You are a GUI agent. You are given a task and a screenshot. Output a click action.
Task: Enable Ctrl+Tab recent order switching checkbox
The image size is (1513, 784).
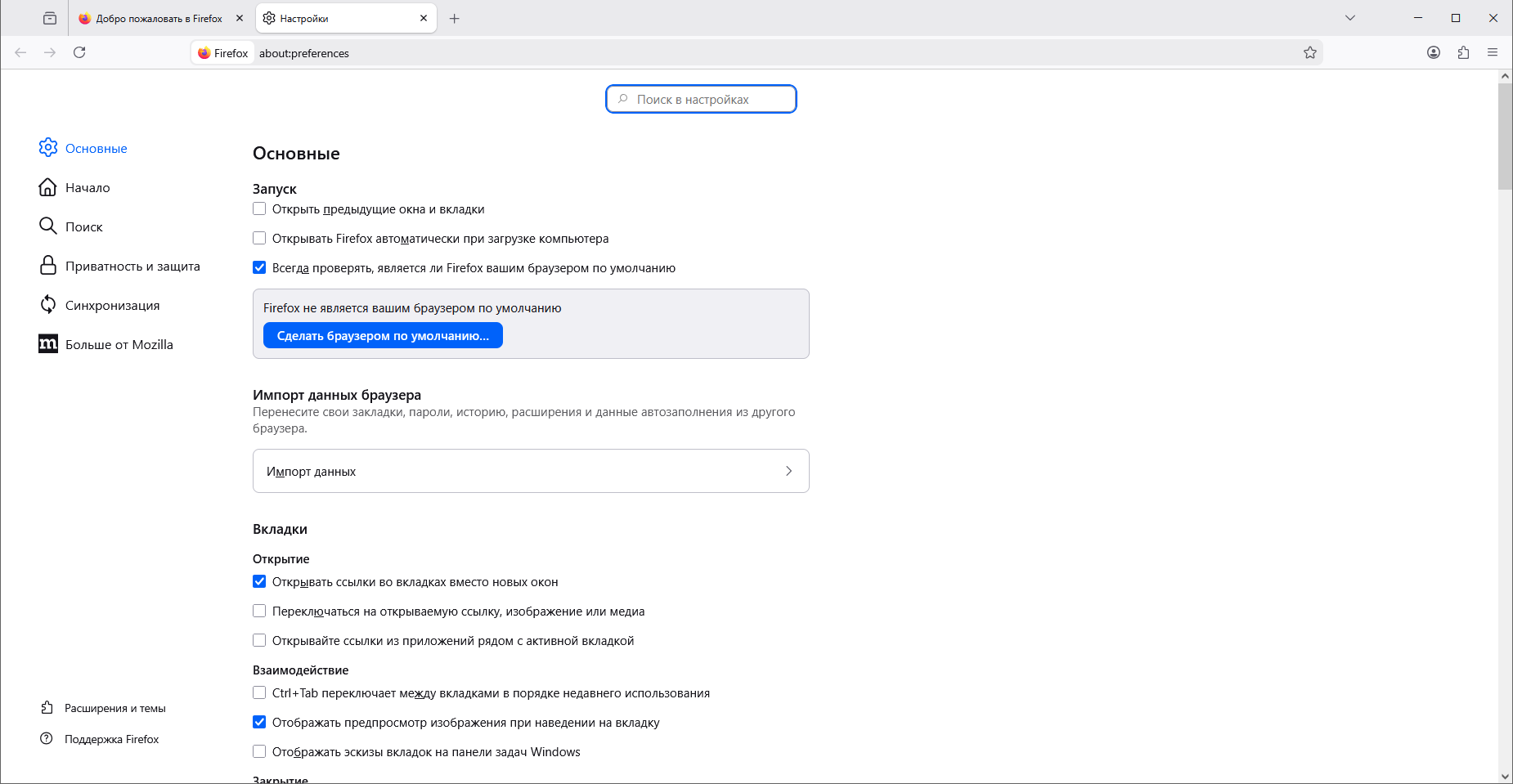(259, 693)
